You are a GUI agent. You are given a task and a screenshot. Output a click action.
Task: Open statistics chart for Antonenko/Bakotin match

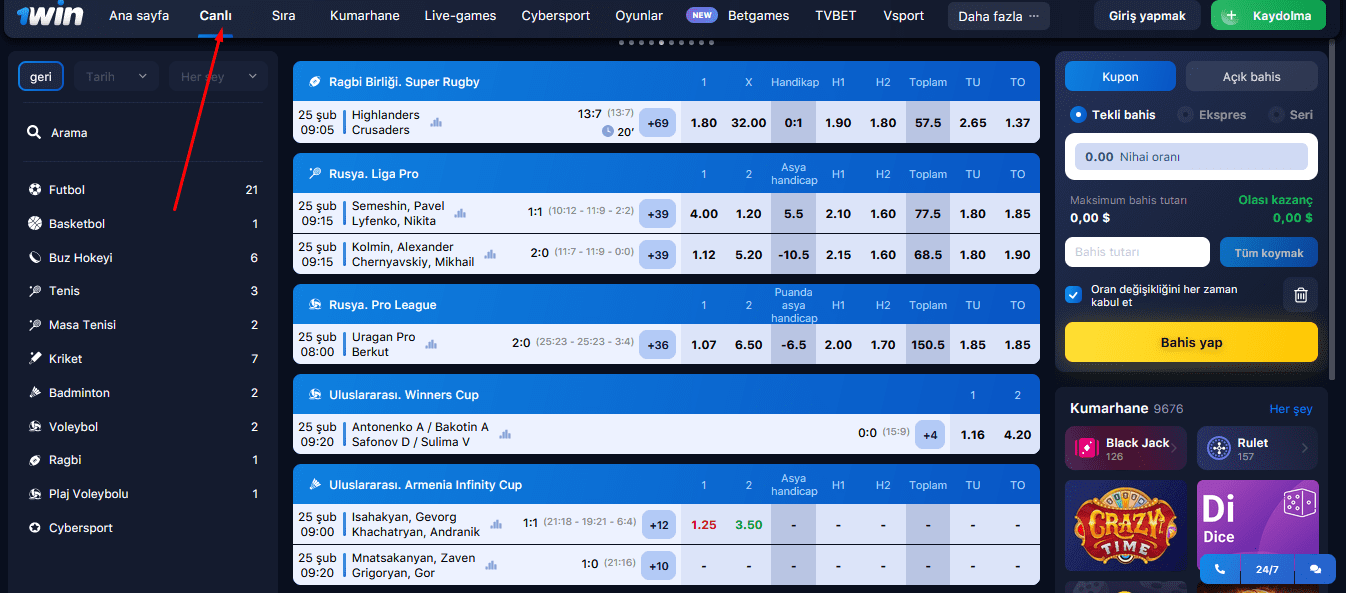pyautogui.click(x=505, y=434)
